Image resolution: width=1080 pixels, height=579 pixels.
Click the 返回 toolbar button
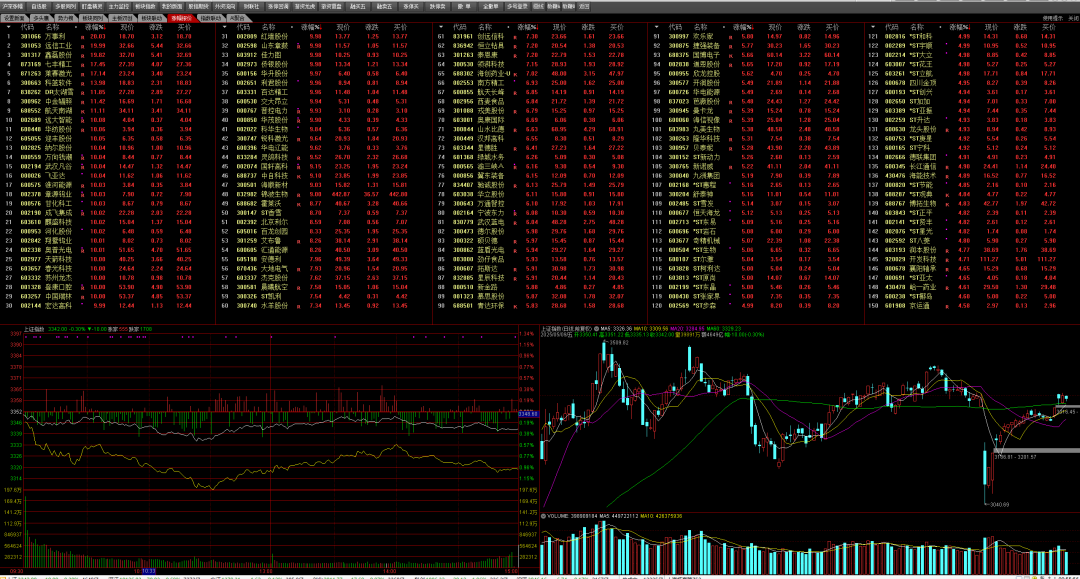tap(584, 6)
